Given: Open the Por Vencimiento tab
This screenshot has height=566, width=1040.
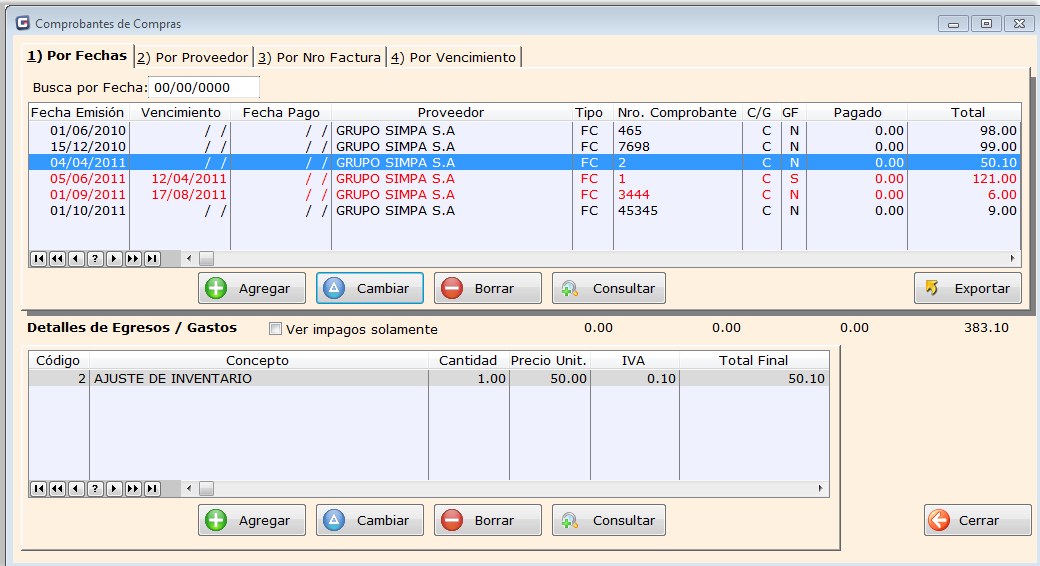Looking at the screenshot, I should point(455,58).
